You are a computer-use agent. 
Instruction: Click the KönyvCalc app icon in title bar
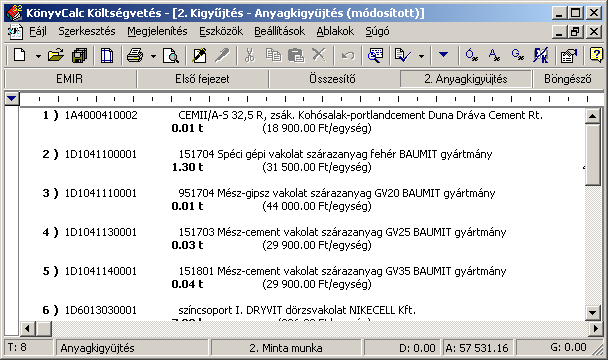point(14,13)
